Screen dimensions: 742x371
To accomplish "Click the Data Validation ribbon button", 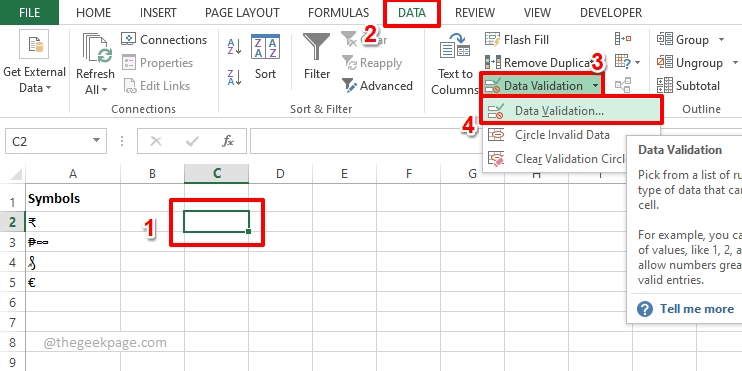I will click(534, 86).
